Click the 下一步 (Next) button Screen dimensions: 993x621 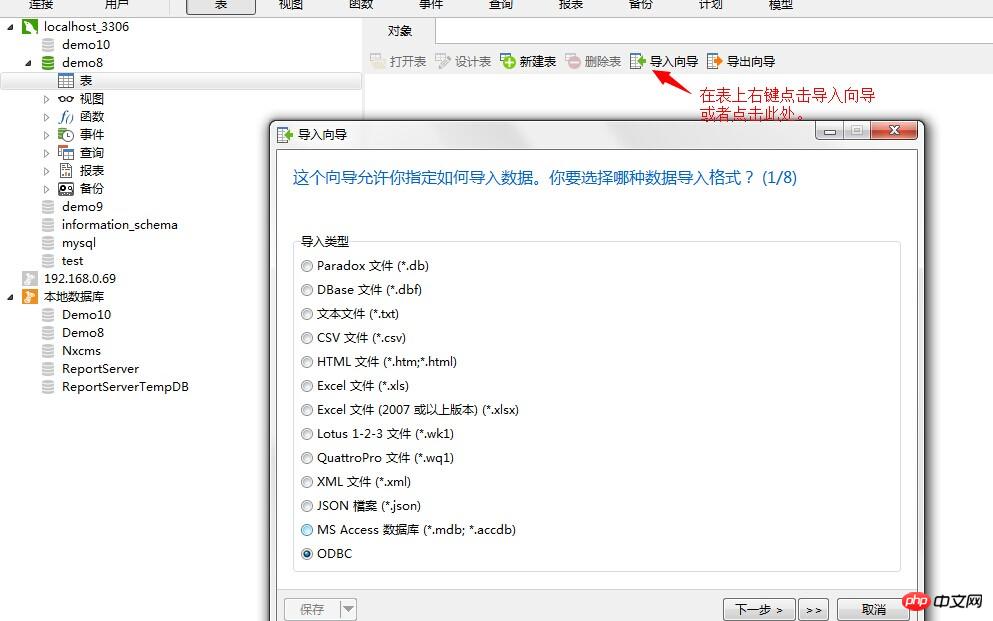[758, 608]
